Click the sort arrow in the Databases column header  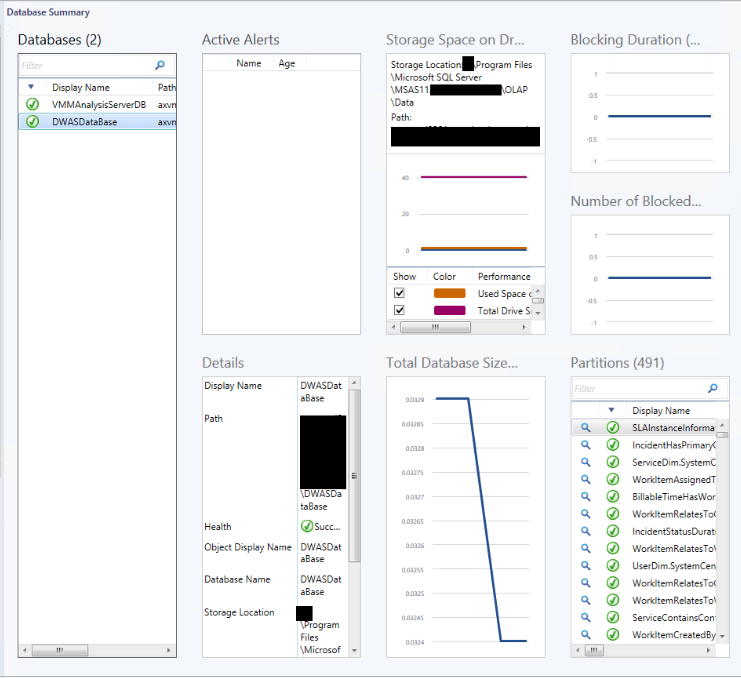click(31, 87)
